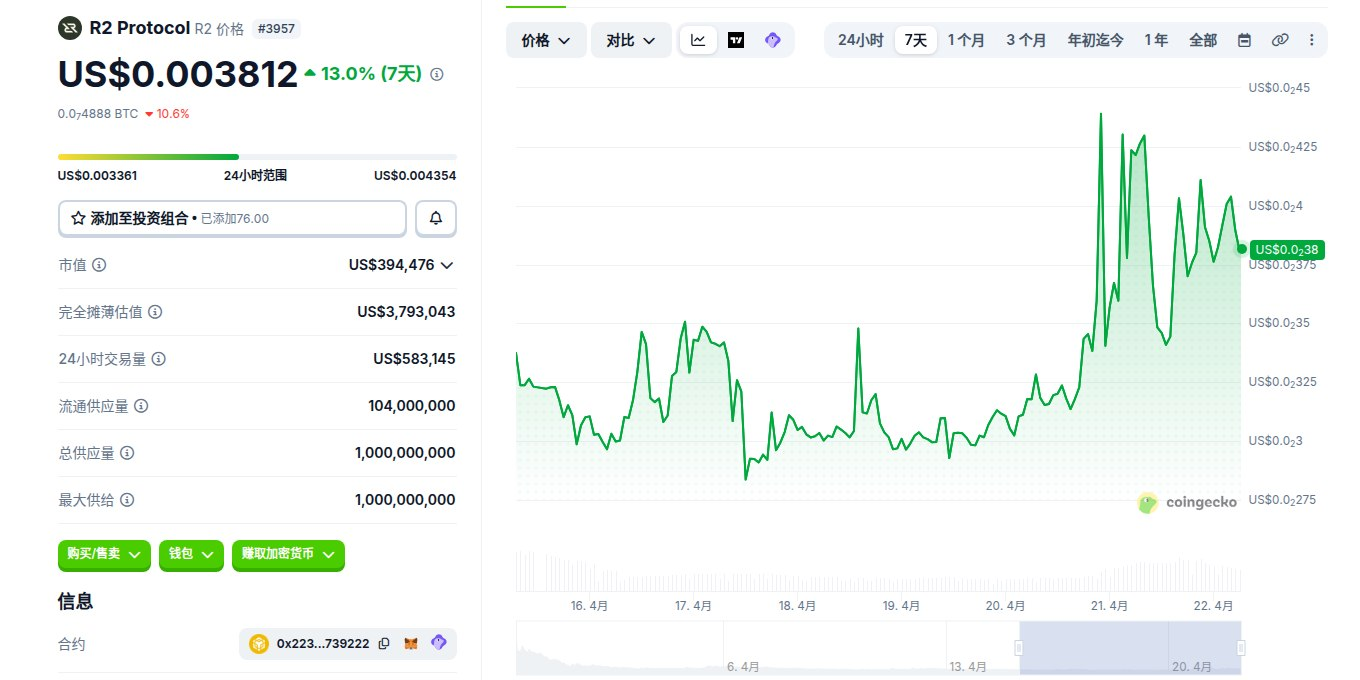Show info tooltip for 市值
The image size is (1360, 680).
[99, 265]
